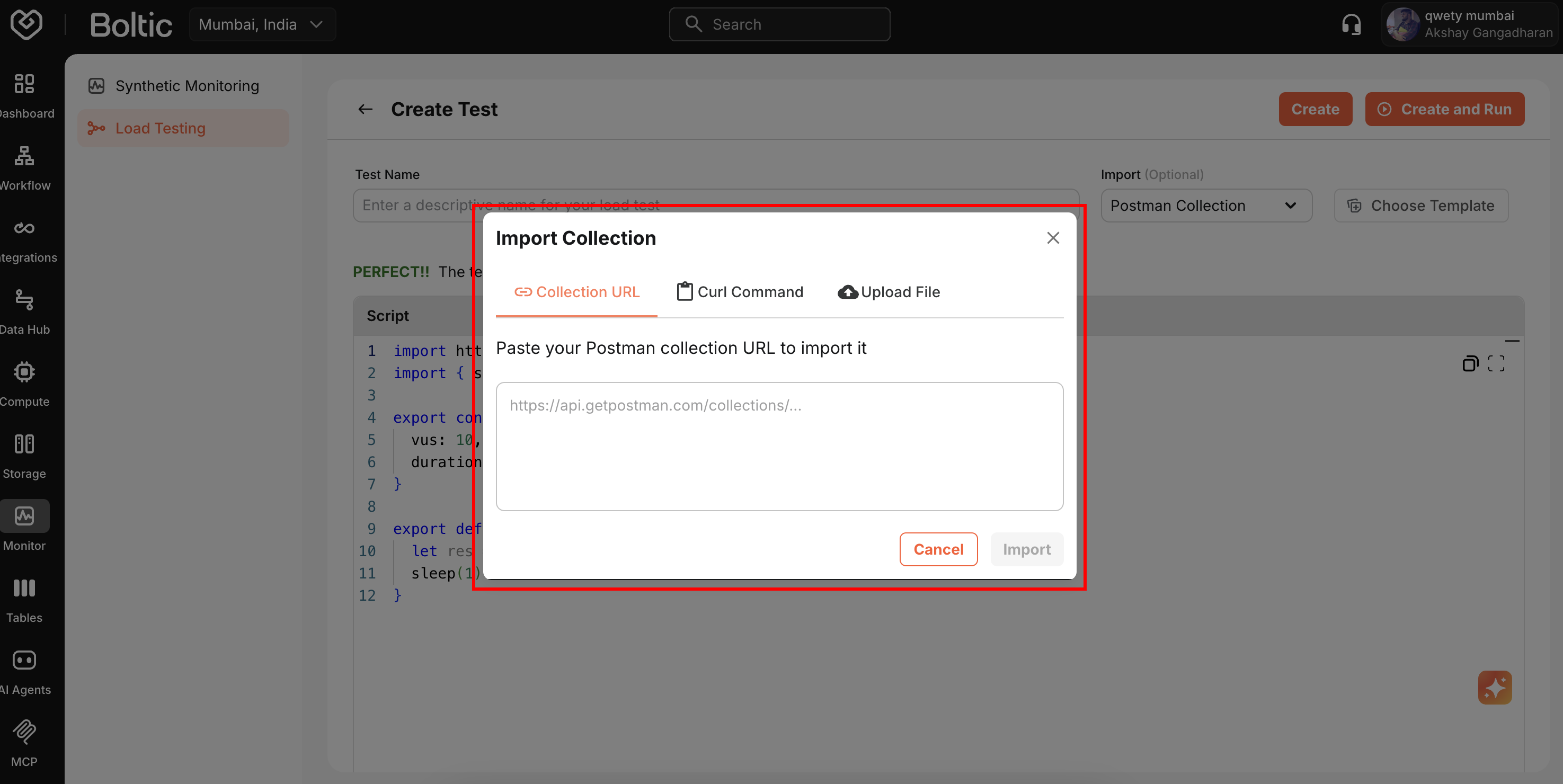
Task: Copy the script using the copy icon
Action: coord(1471,363)
